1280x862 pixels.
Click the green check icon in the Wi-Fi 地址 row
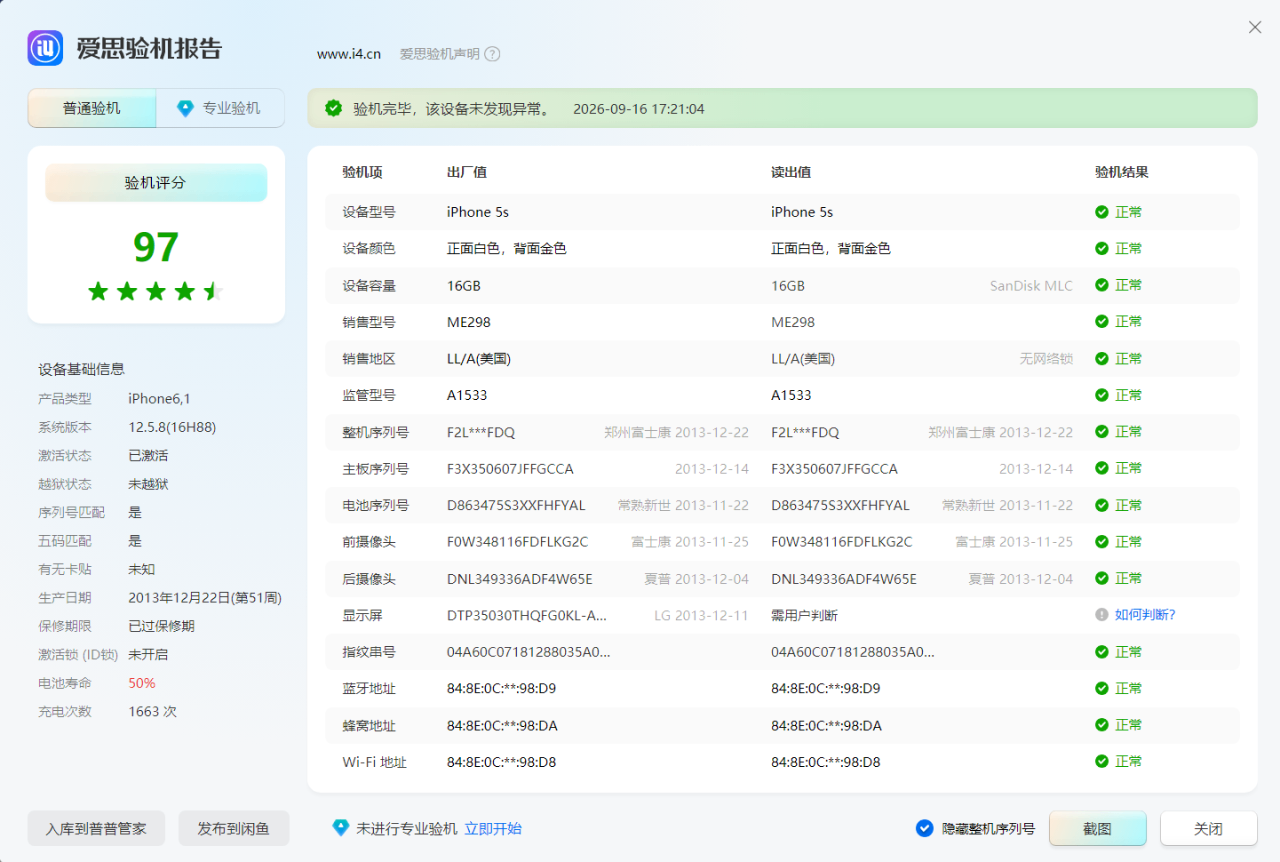point(1102,762)
